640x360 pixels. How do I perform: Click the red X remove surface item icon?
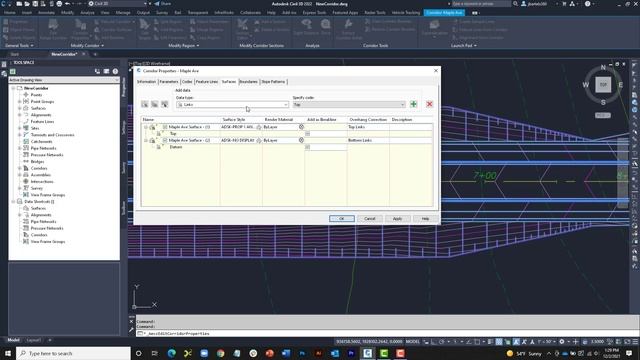(429, 104)
